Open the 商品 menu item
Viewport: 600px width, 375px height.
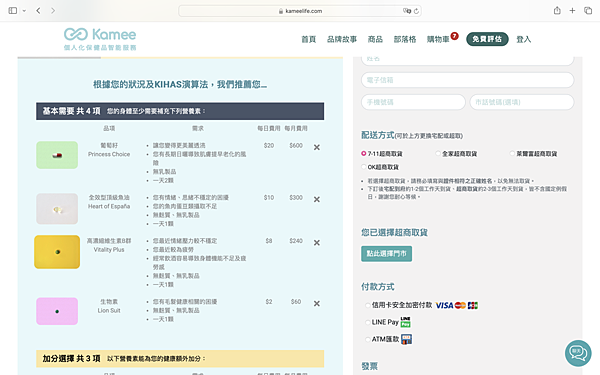(x=375, y=39)
